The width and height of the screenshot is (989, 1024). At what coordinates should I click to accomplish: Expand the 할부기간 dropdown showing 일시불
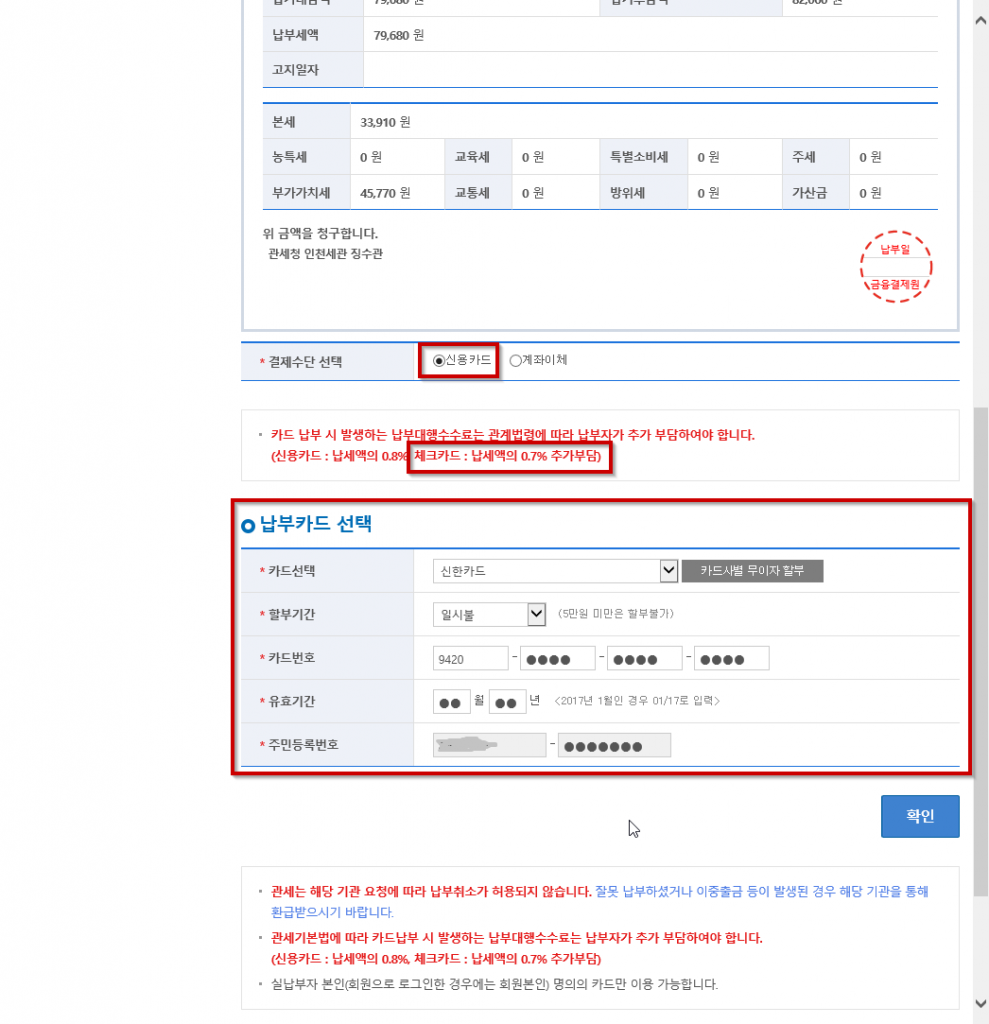[x=489, y=614]
